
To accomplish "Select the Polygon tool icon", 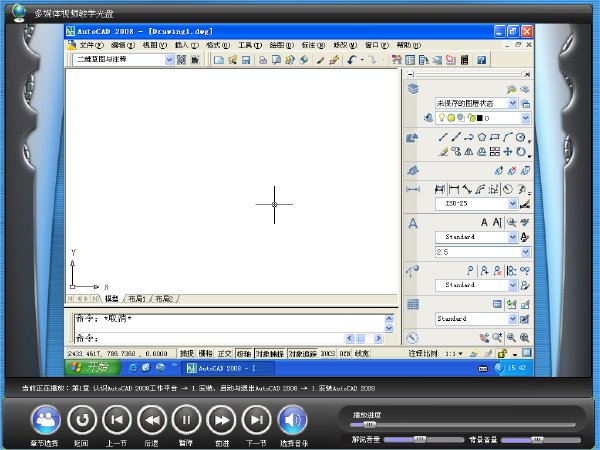I will (482, 137).
